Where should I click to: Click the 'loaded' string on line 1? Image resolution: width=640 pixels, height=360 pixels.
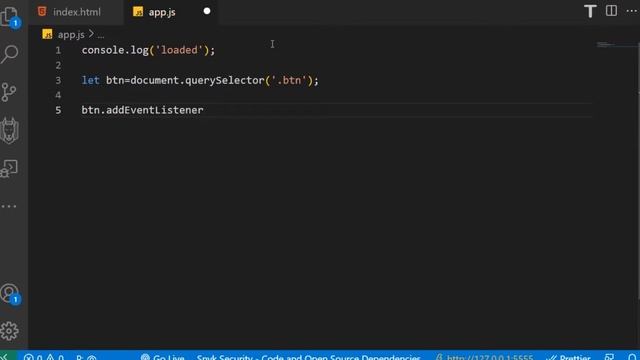(x=179, y=50)
